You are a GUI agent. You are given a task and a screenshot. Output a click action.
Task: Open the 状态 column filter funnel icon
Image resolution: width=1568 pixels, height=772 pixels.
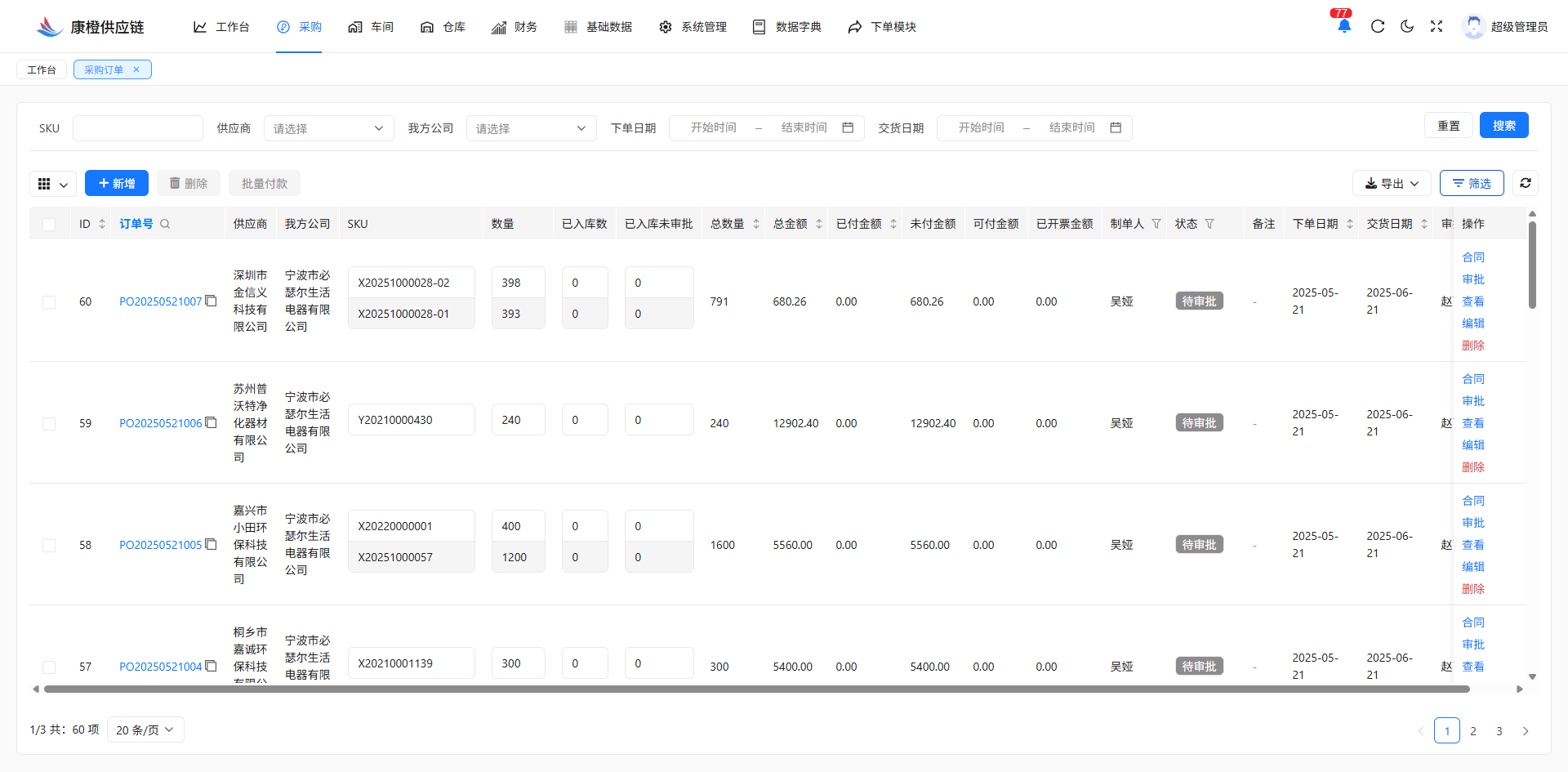tap(1209, 224)
